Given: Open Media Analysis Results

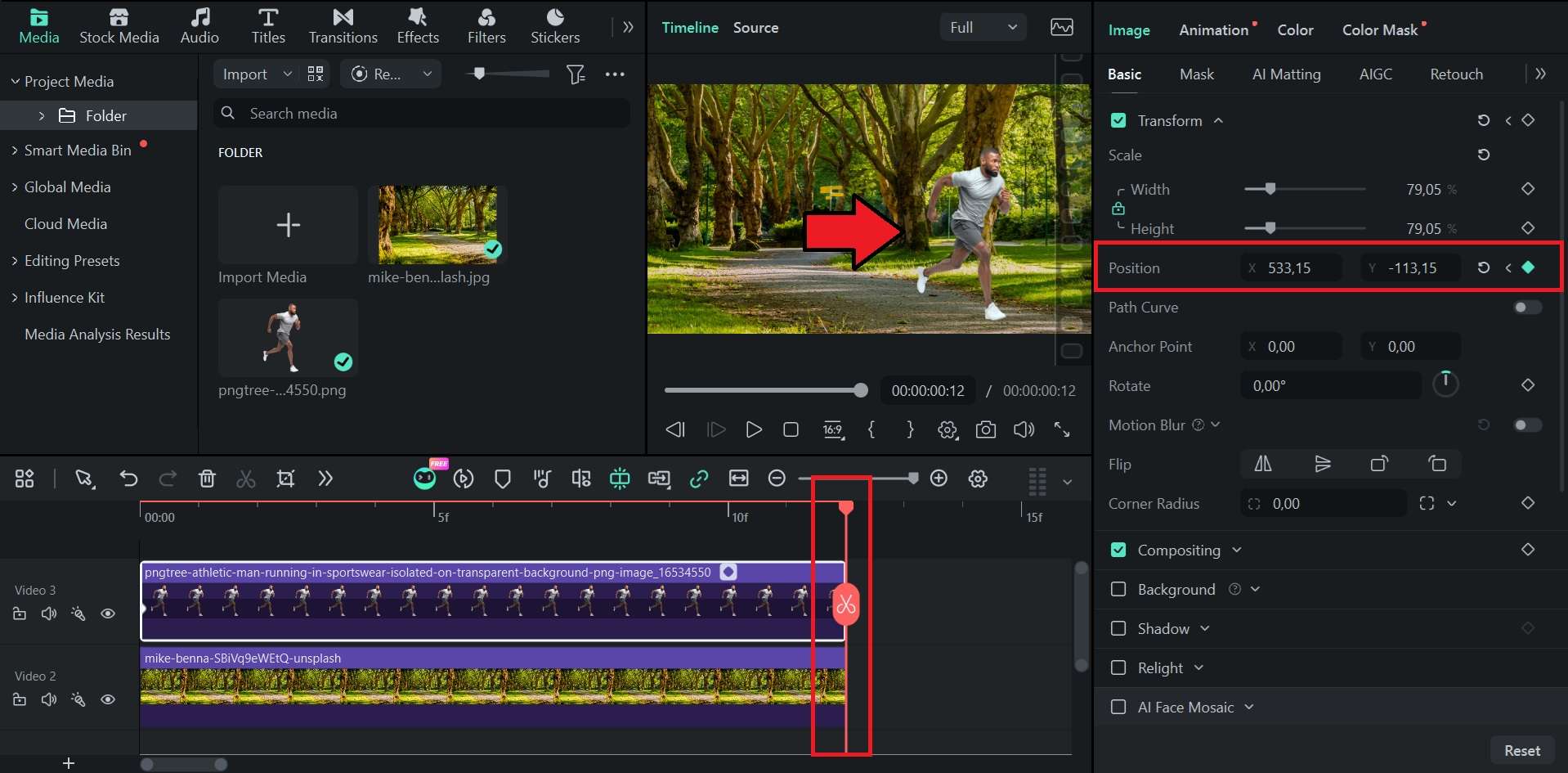Looking at the screenshot, I should pyautogui.click(x=97, y=335).
